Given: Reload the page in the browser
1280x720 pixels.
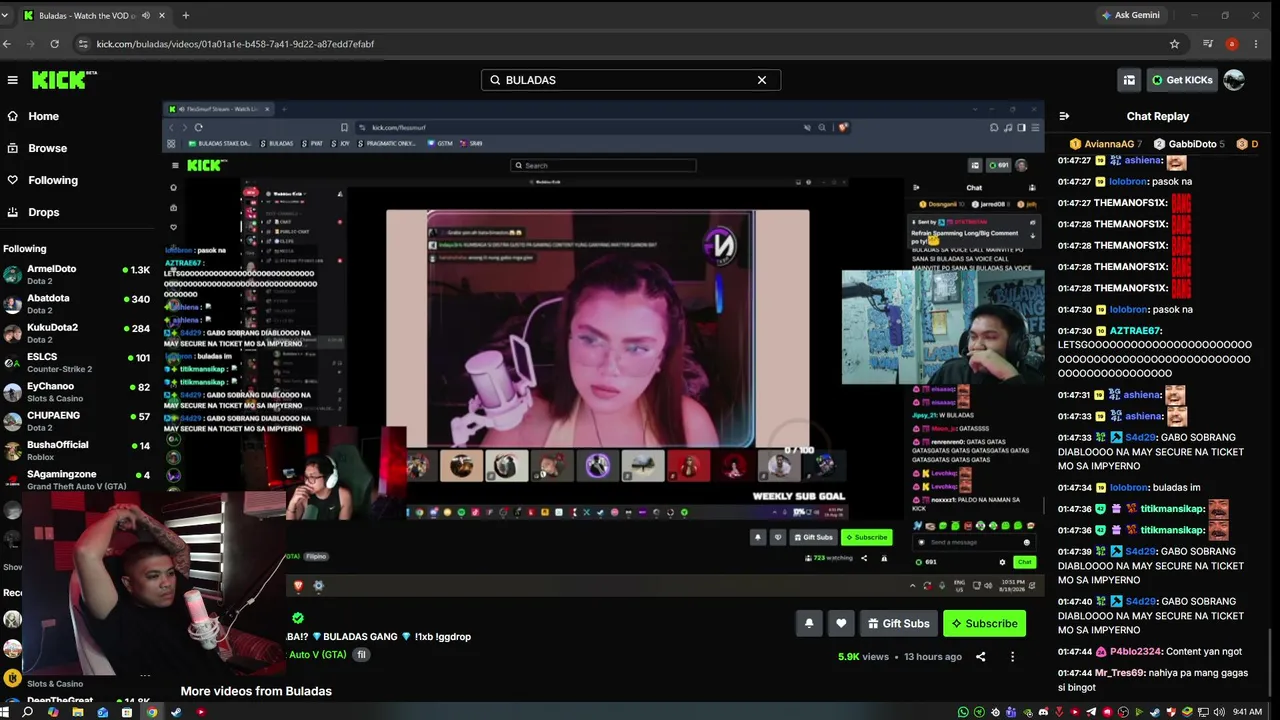Looking at the screenshot, I should point(54,44).
